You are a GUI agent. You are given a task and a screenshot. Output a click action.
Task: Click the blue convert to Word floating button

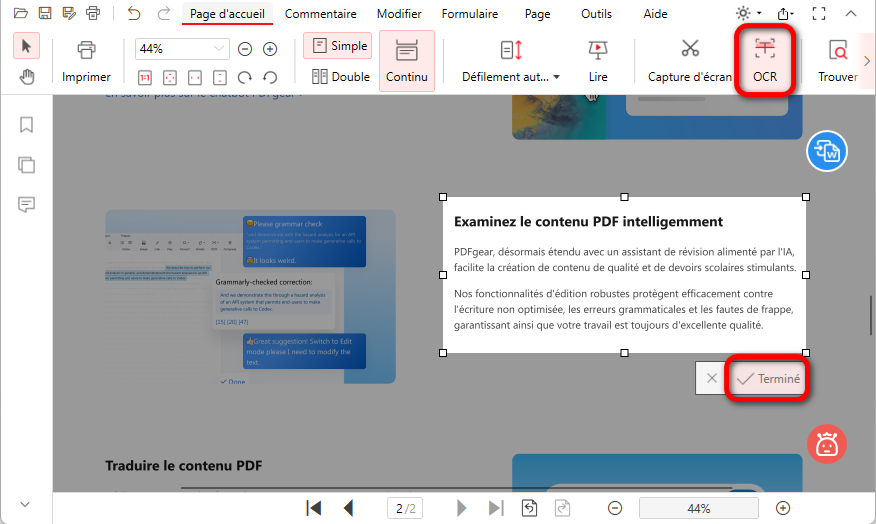tap(827, 151)
